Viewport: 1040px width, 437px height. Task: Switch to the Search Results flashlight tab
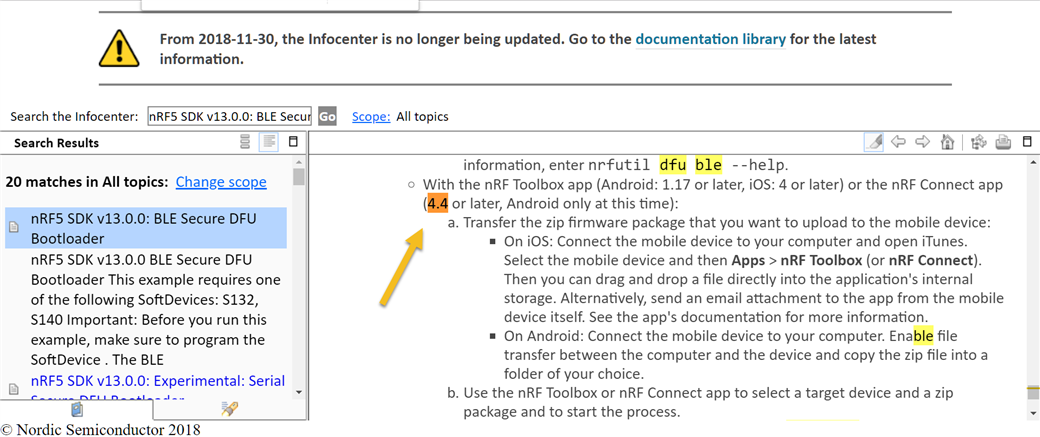click(x=229, y=409)
